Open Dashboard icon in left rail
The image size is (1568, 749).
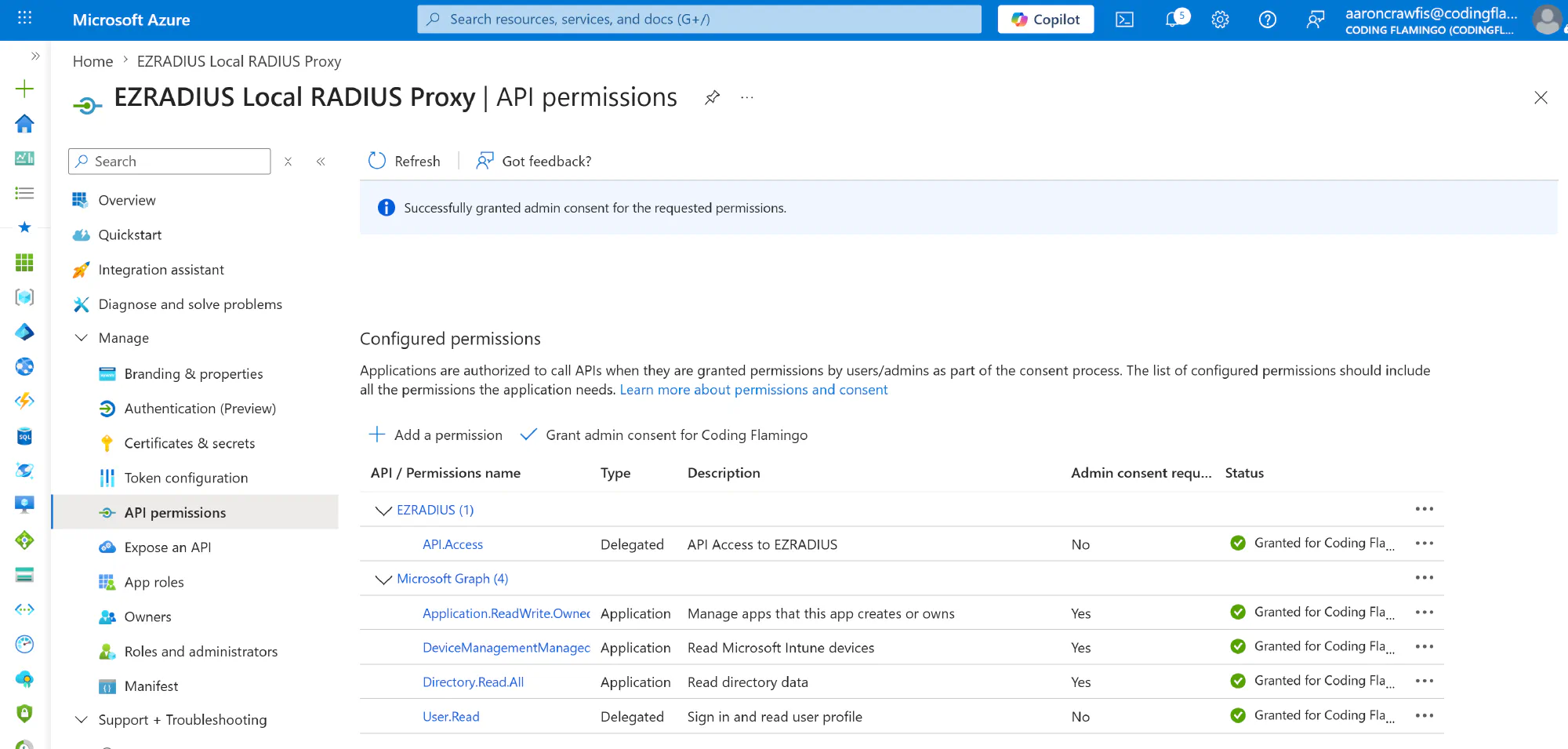[24, 158]
